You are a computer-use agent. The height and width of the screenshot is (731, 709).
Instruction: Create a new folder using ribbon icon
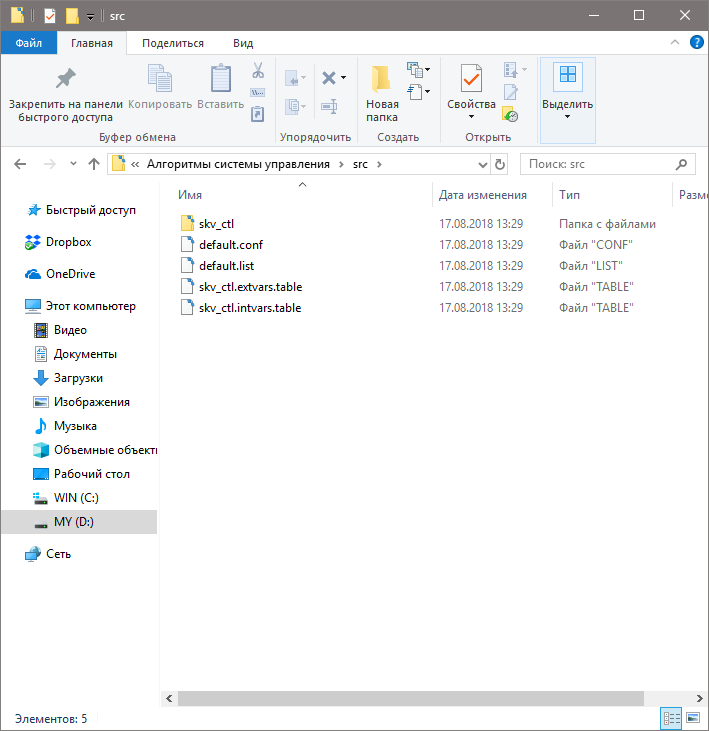(381, 80)
